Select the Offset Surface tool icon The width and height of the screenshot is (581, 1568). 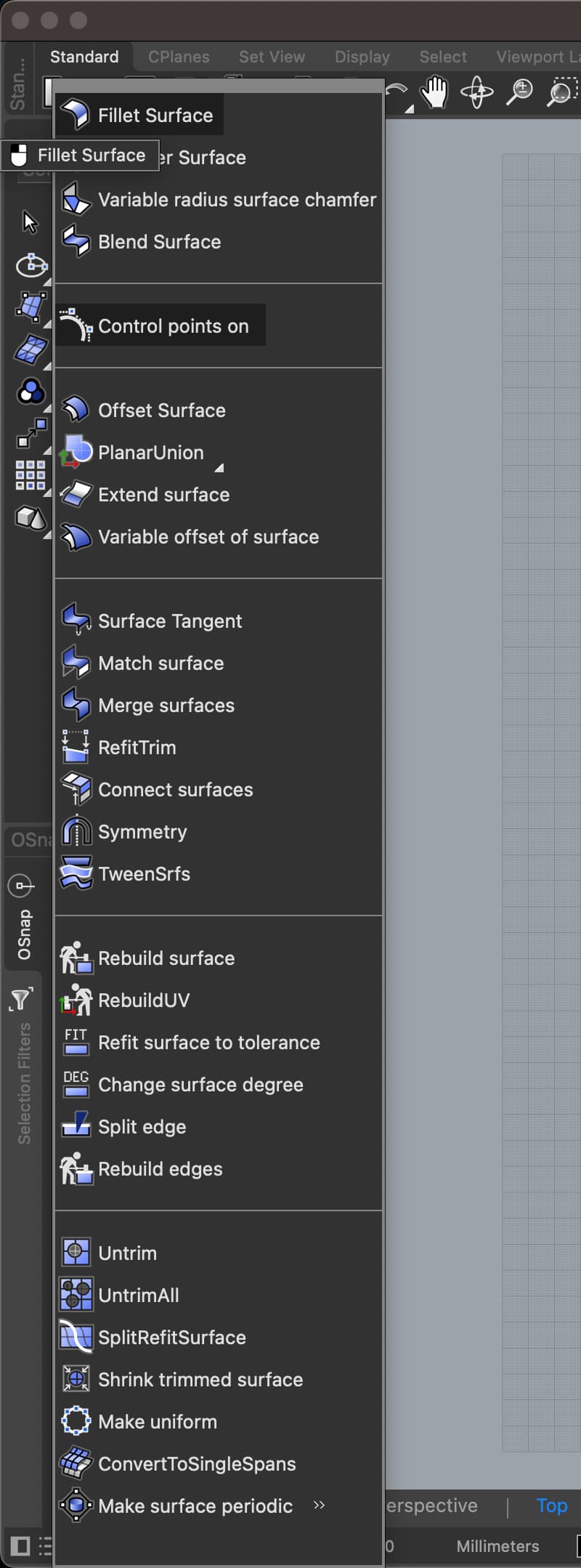click(76, 411)
